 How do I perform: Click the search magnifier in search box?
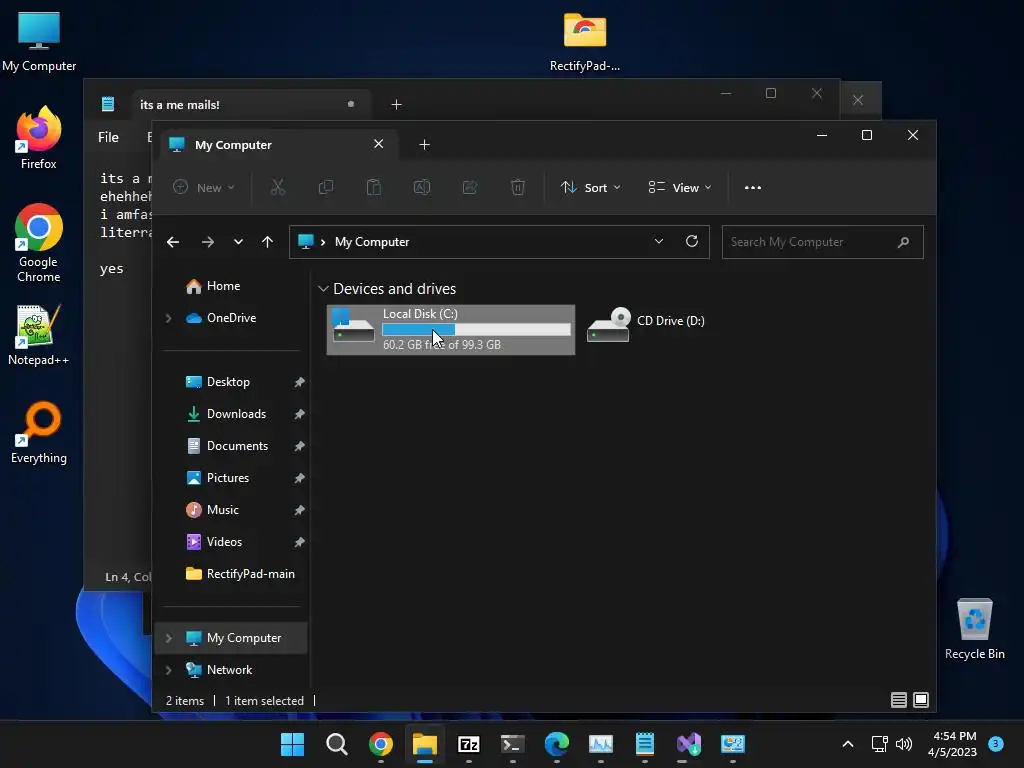coord(903,242)
